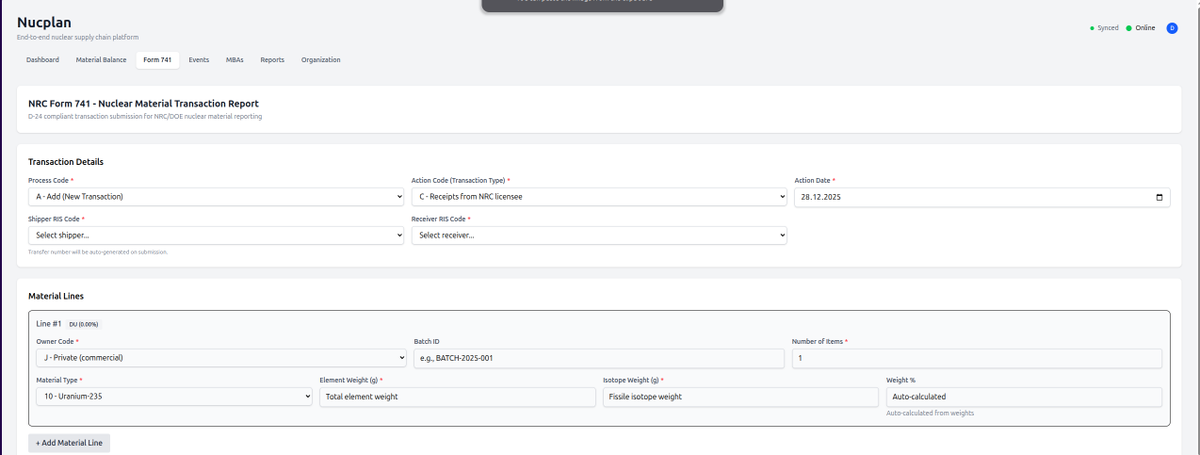Click the NRC Form 741 report heading
The height and width of the screenshot is (455, 1200).
(x=144, y=103)
